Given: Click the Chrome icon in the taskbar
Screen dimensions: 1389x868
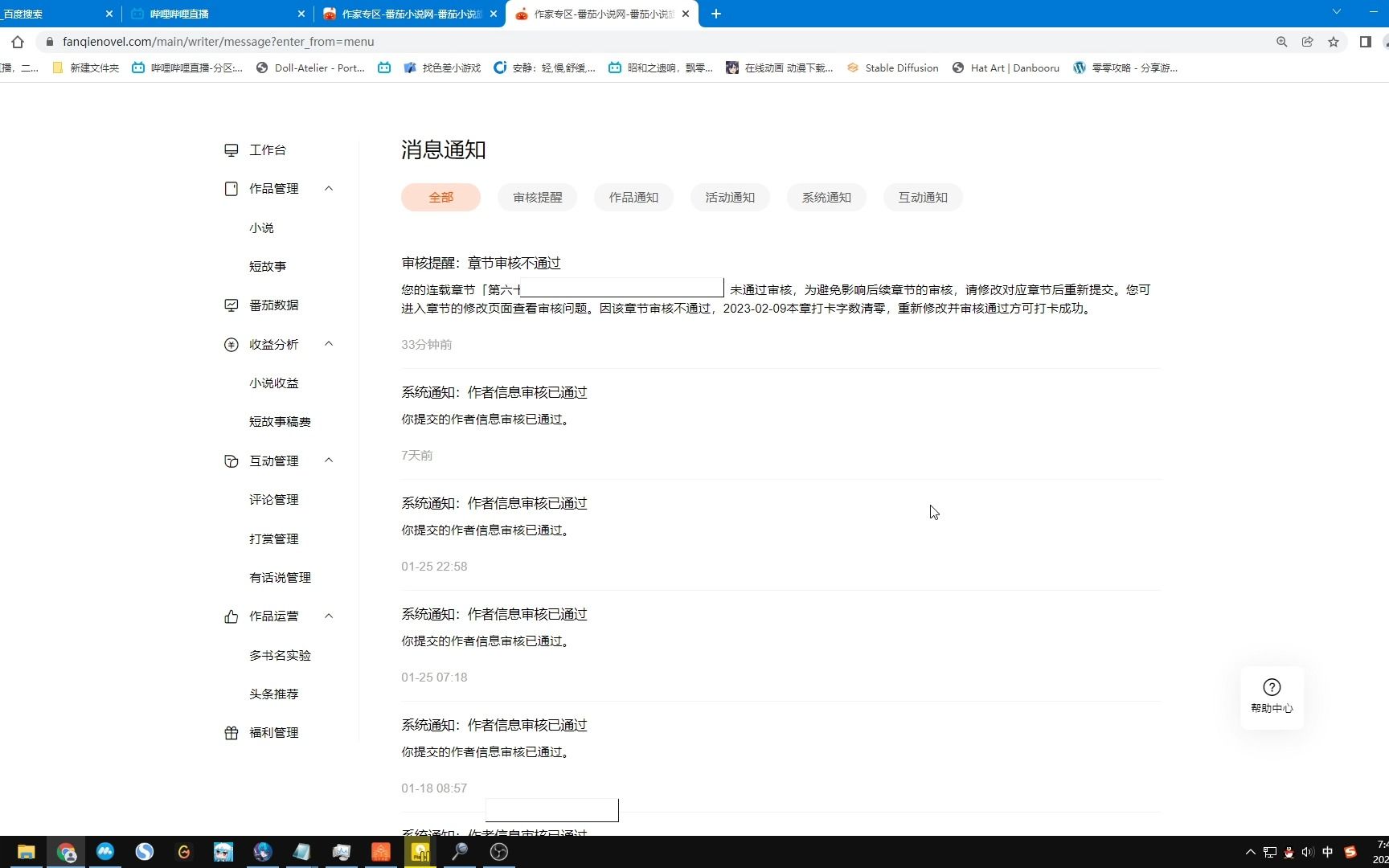Looking at the screenshot, I should click(x=66, y=852).
